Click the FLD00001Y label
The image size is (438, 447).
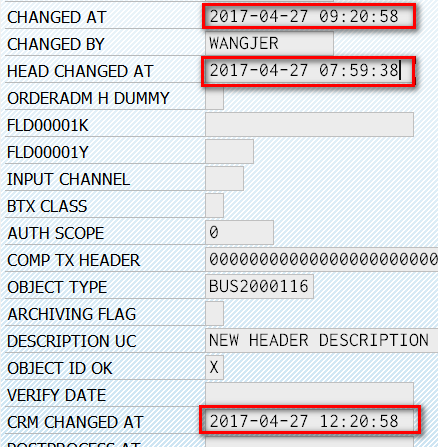tap(48, 153)
